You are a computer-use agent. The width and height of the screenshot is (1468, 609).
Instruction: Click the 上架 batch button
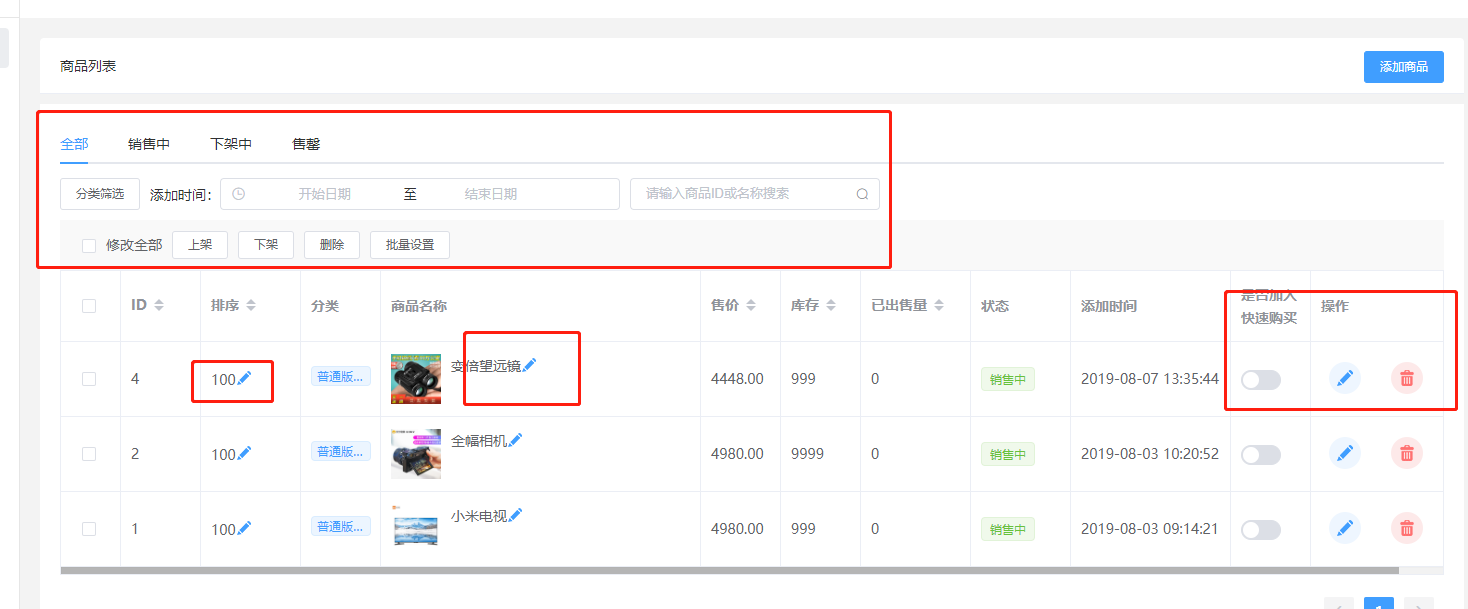200,245
